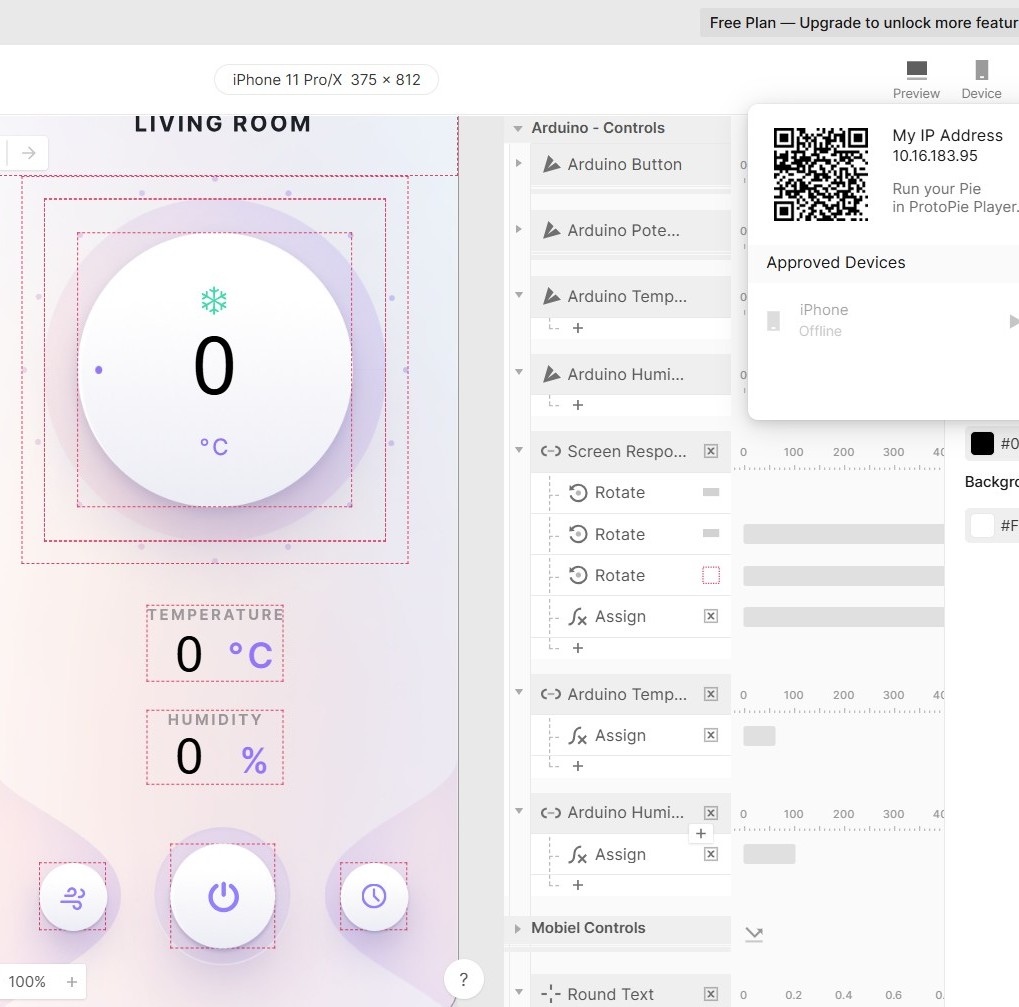Expand the Mobiel Controls section
The height and width of the screenshot is (1007, 1019).
(x=517, y=928)
